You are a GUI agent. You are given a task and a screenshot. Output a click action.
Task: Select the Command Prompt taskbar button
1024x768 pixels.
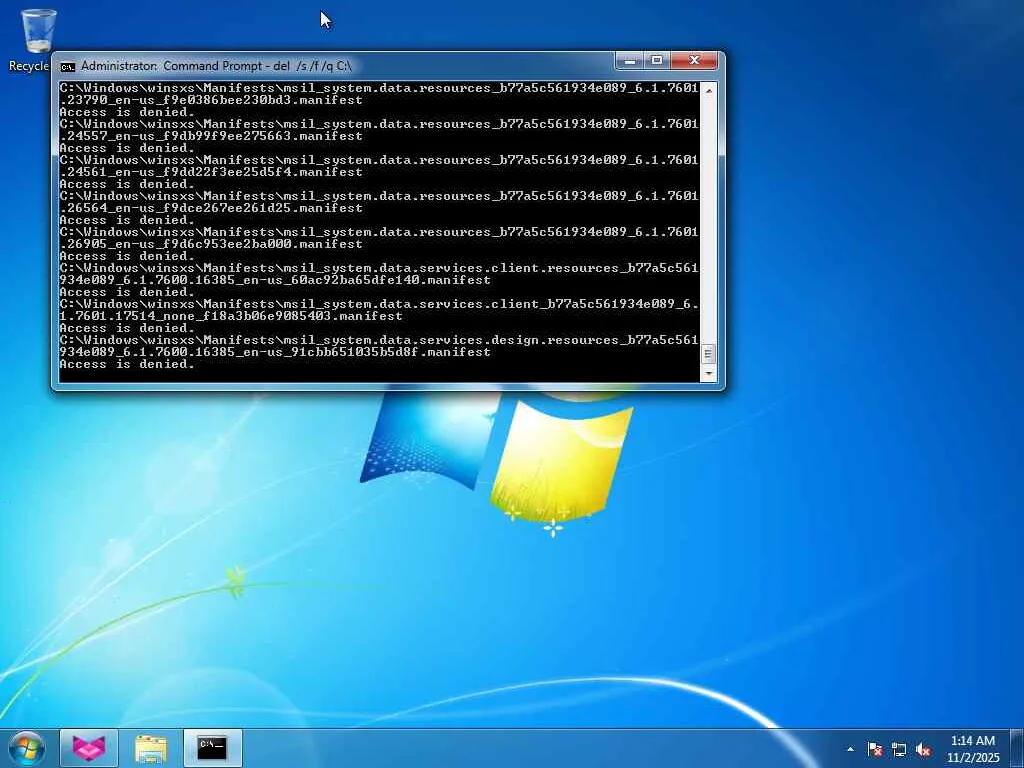tap(212, 748)
